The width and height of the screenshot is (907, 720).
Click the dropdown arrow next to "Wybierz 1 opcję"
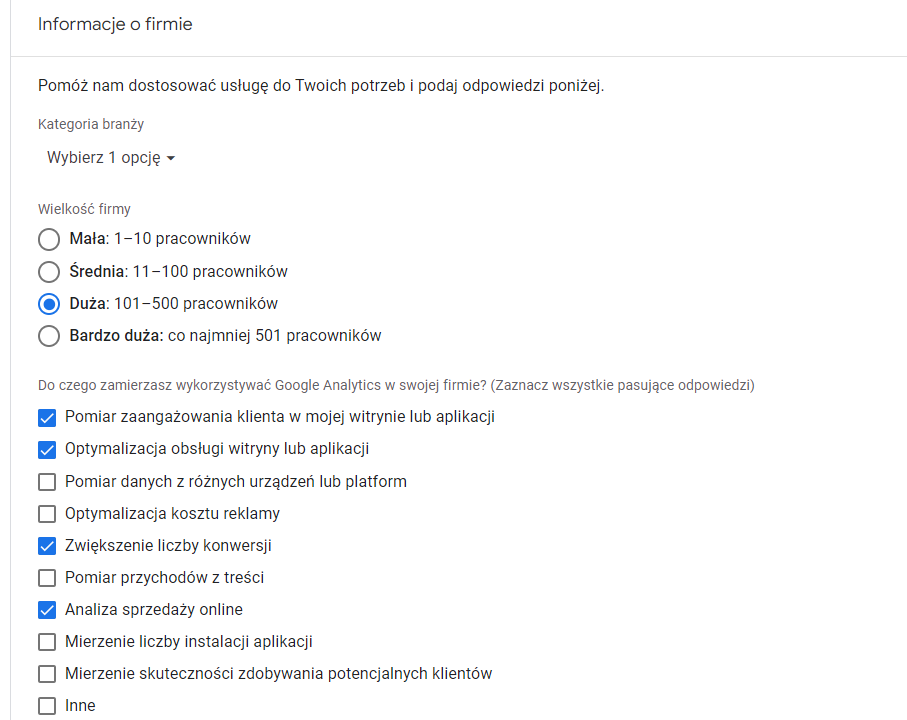tap(172, 157)
